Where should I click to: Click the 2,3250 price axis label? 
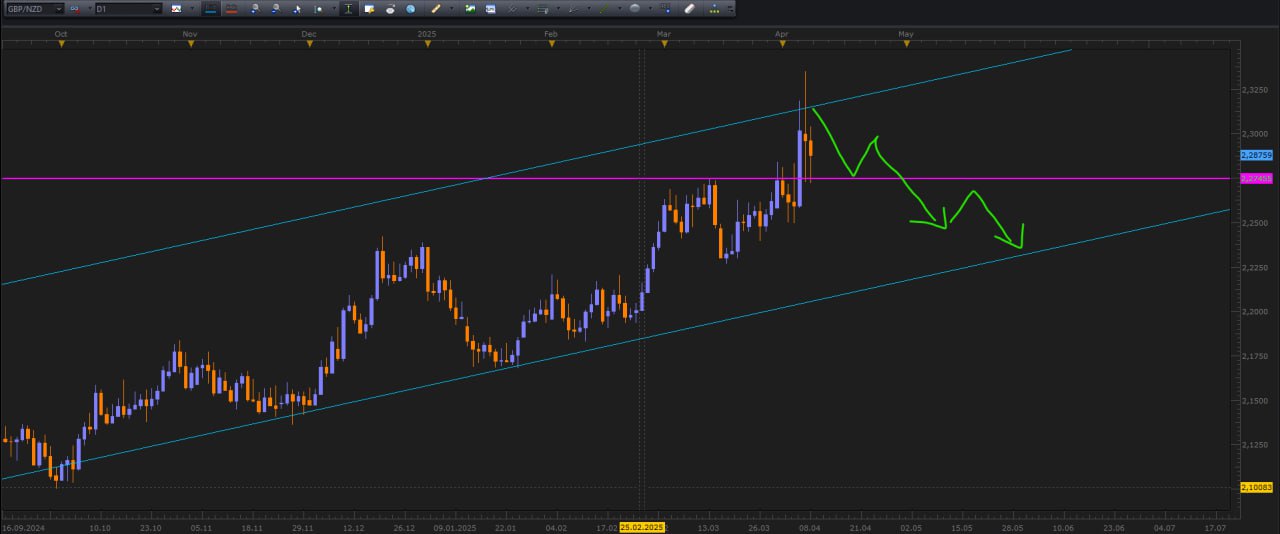point(1255,89)
